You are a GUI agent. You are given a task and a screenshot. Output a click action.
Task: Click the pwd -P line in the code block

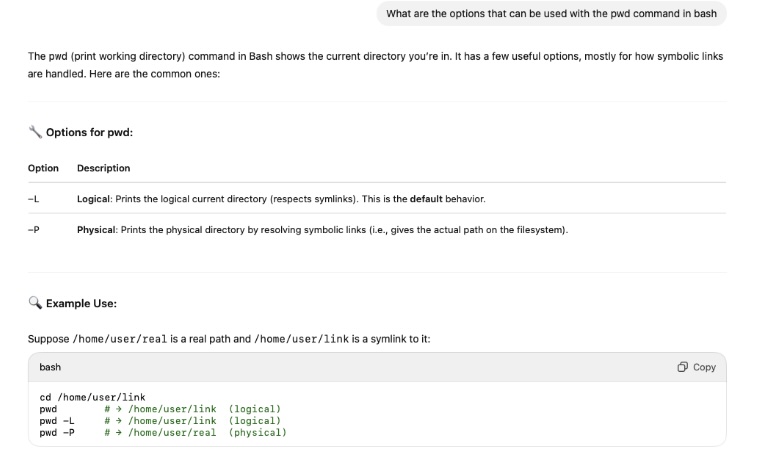(57, 432)
